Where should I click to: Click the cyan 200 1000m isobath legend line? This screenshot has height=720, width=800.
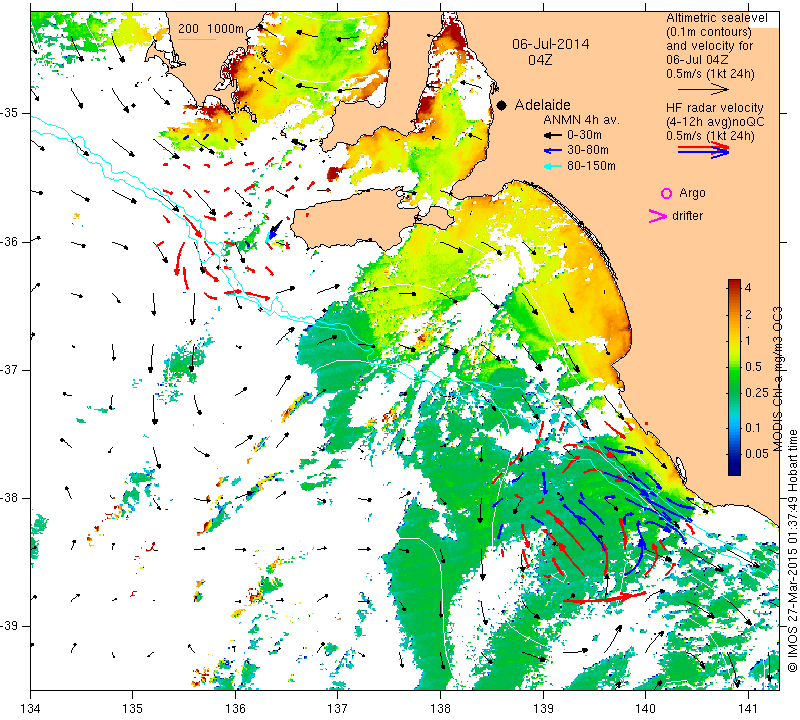tap(196, 39)
